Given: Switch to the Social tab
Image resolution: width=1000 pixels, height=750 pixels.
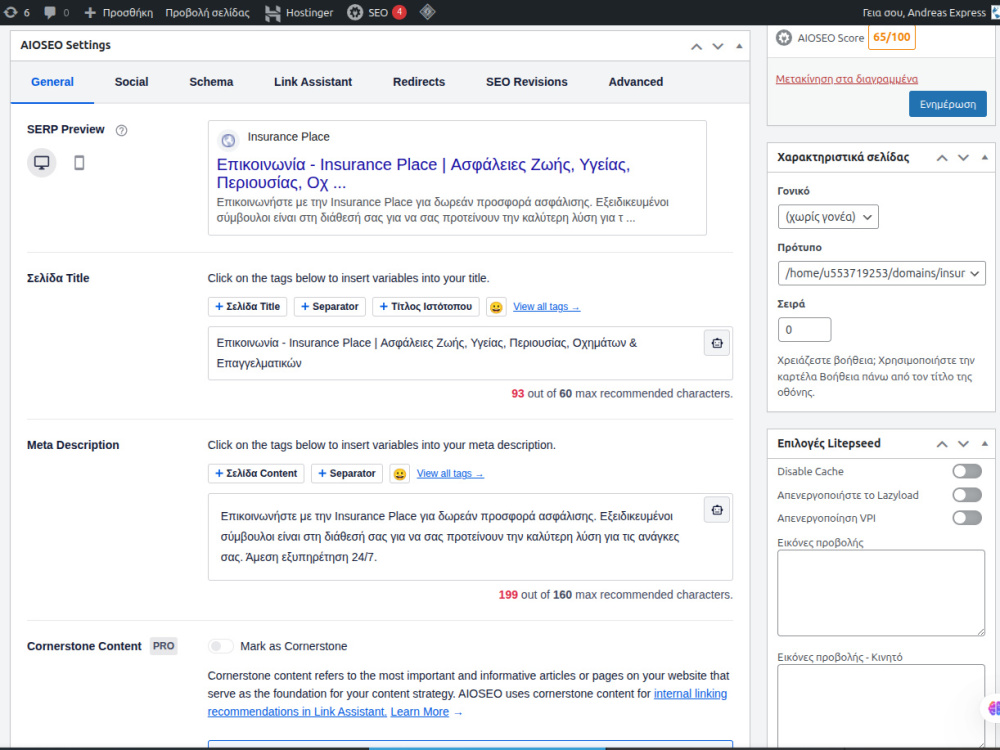Looking at the screenshot, I should pyautogui.click(x=131, y=82).
